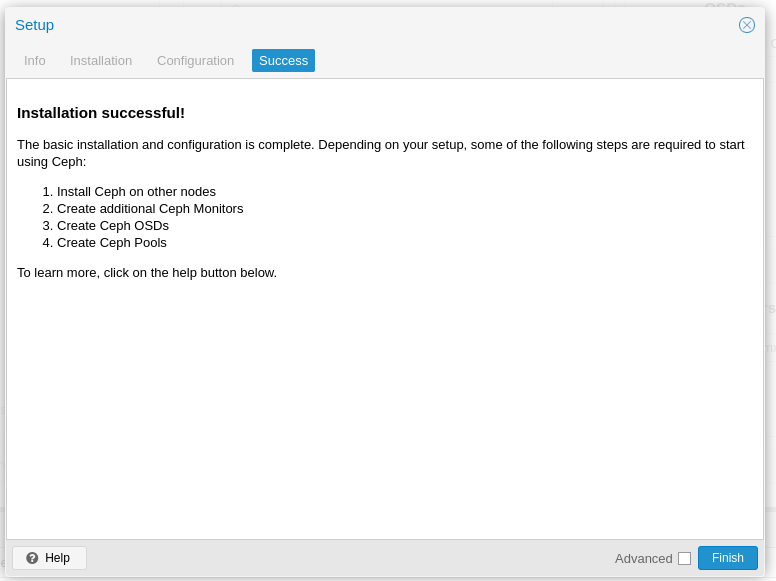776x581 pixels.
Task: Click empty area of the content panel
Action: pyautogui.click(x=385, y=410)
